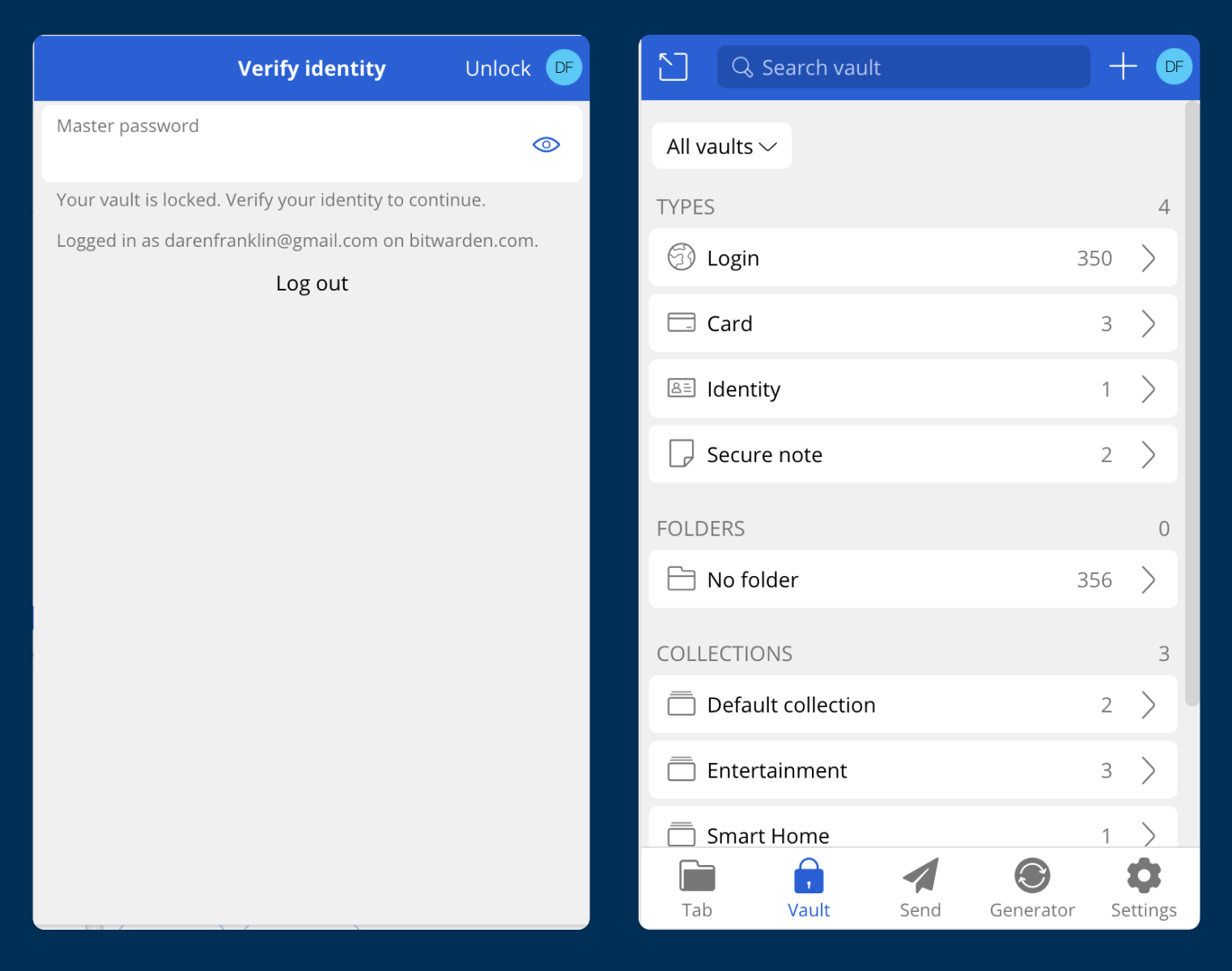Click 'Your vault is locked' message
The width and height of the screenshot is (1232, 971).
coord(271,200)
